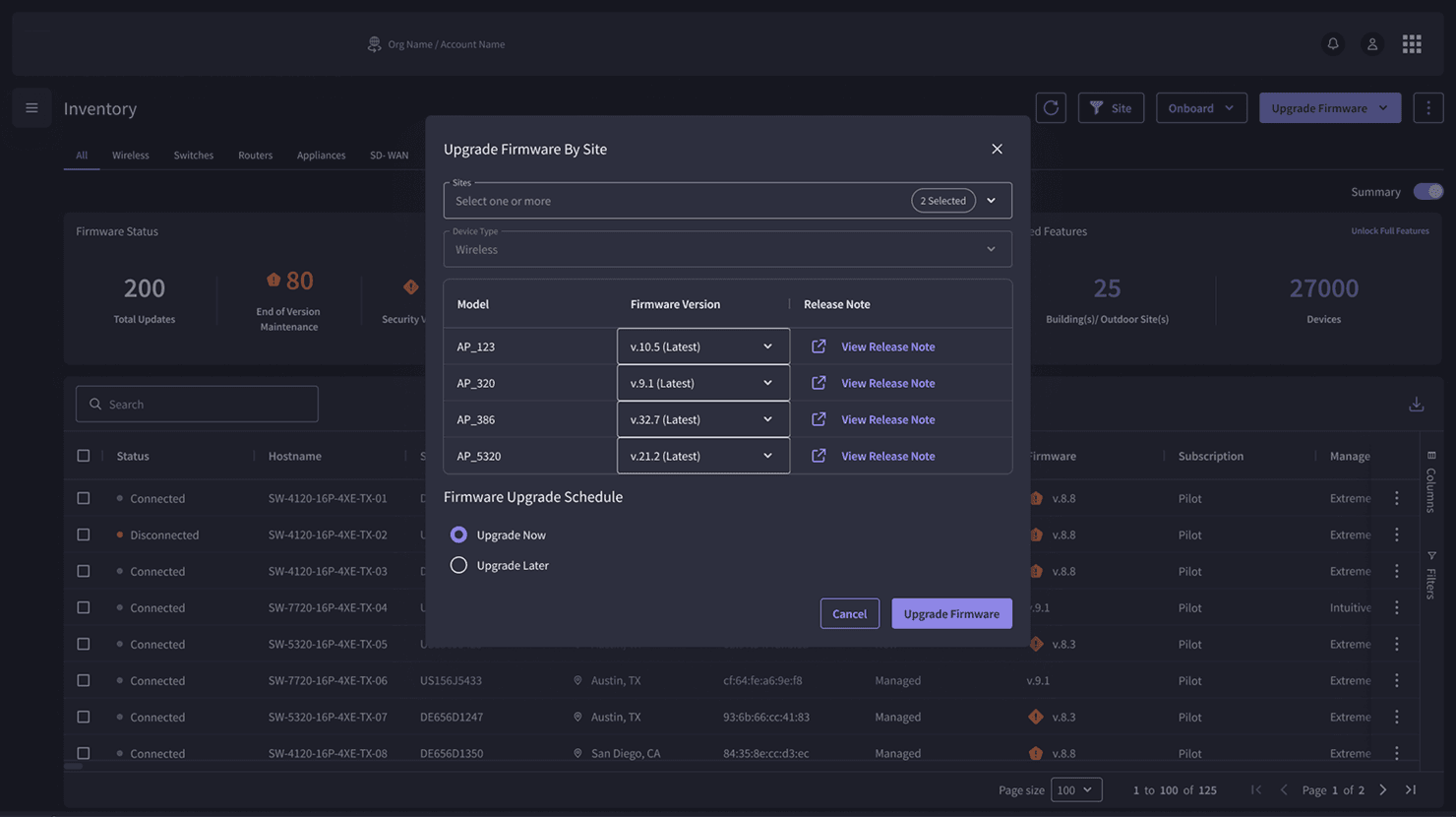The height and width of the screenshot is (817, 1456).
Task: Open release note icon for AP_5320
Action: 819,456
